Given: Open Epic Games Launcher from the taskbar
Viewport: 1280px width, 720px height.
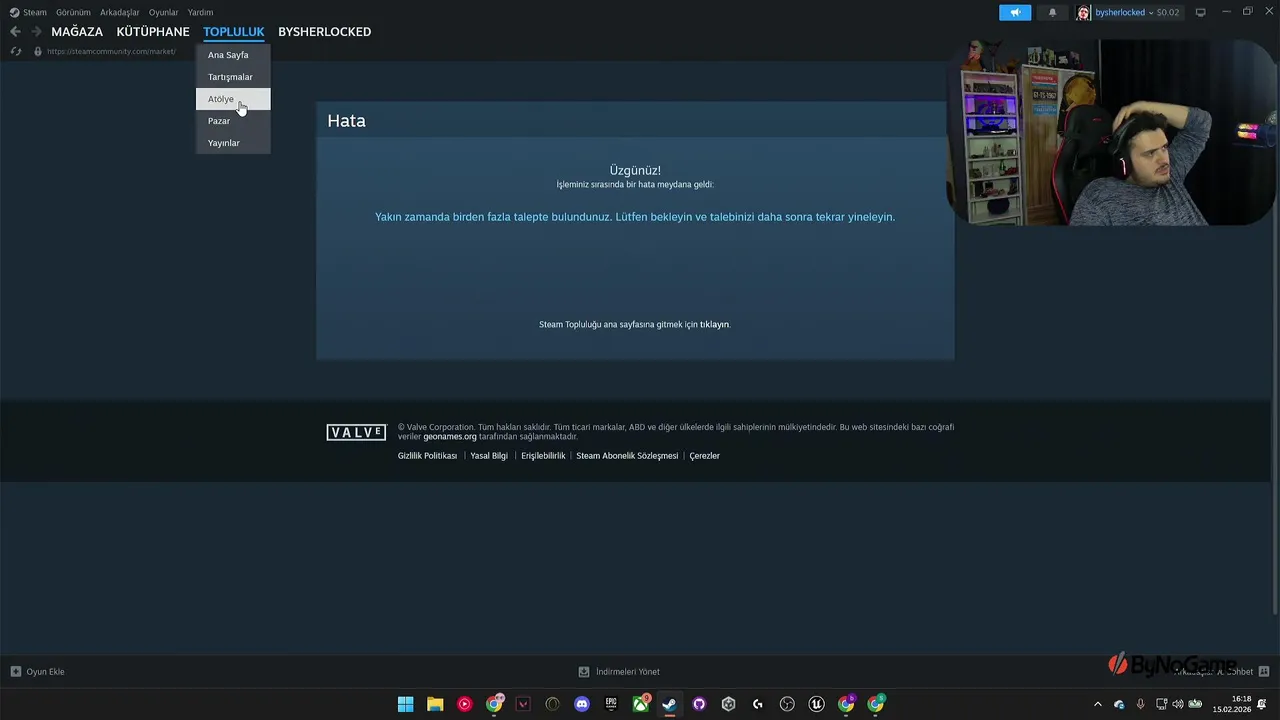Looking at the screenshot, I should (611, 704).
